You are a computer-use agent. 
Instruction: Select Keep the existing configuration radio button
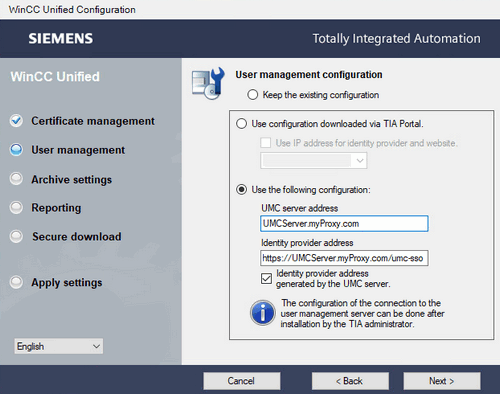[252, 95]
